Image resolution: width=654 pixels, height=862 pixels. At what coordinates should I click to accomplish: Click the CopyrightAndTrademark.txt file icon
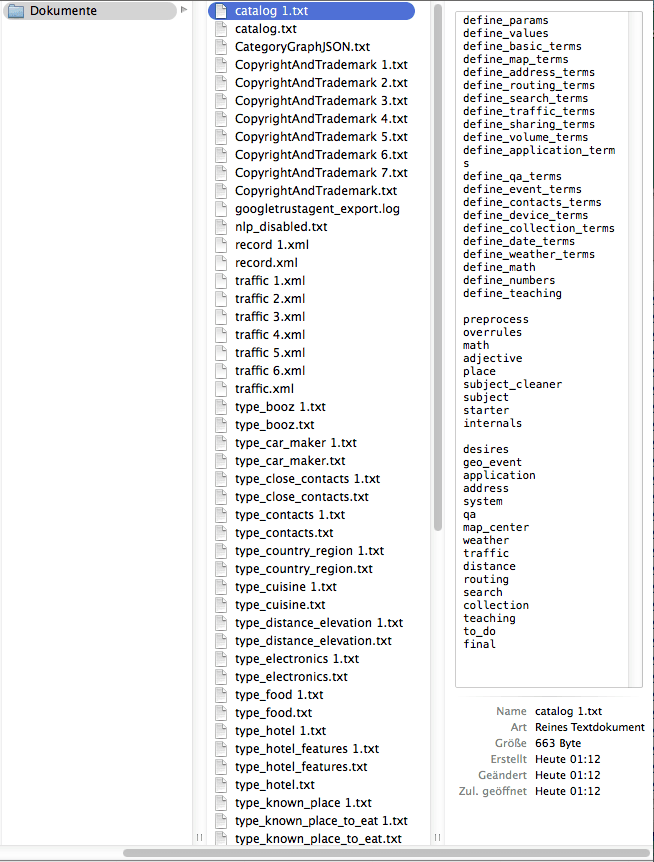[221, 191]
